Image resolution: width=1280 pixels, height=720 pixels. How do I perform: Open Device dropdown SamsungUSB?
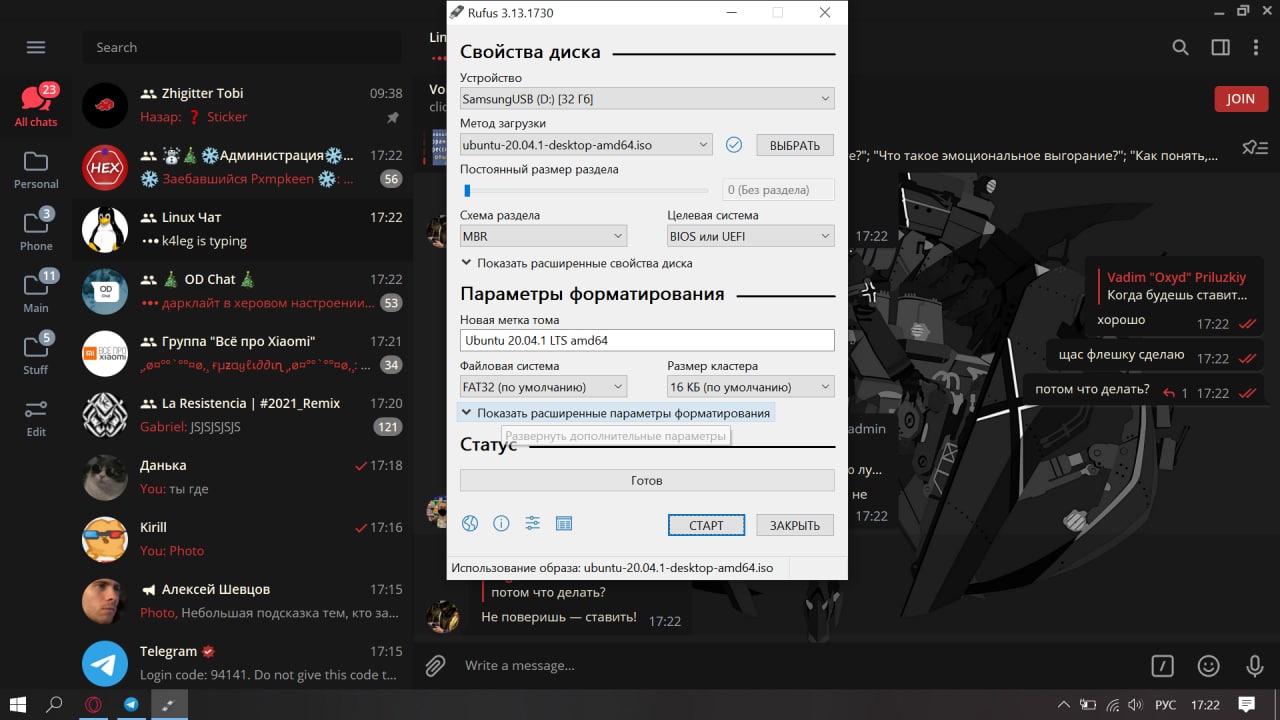tap(647, 99)
